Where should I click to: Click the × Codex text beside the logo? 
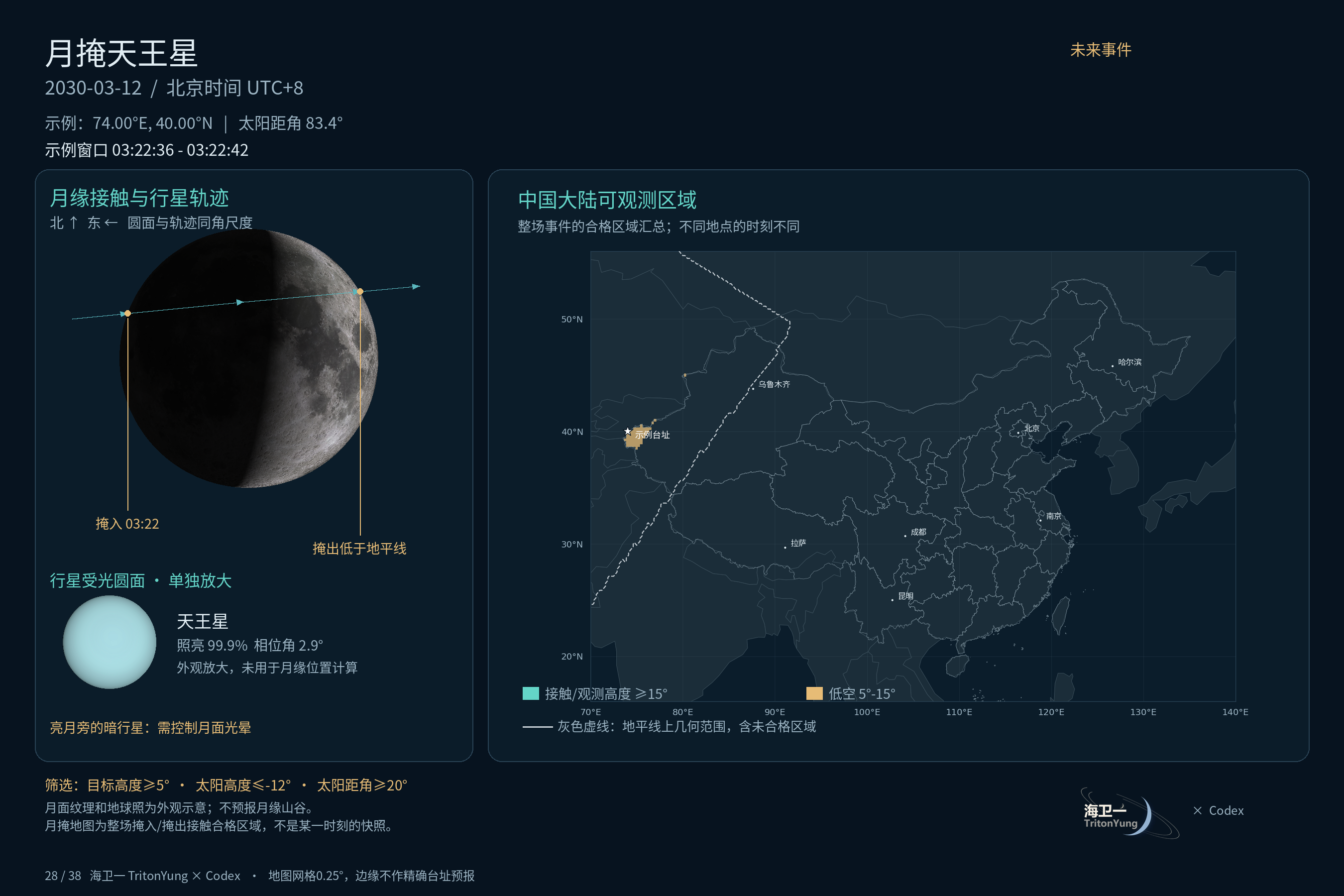click(x=1218, y=810)
